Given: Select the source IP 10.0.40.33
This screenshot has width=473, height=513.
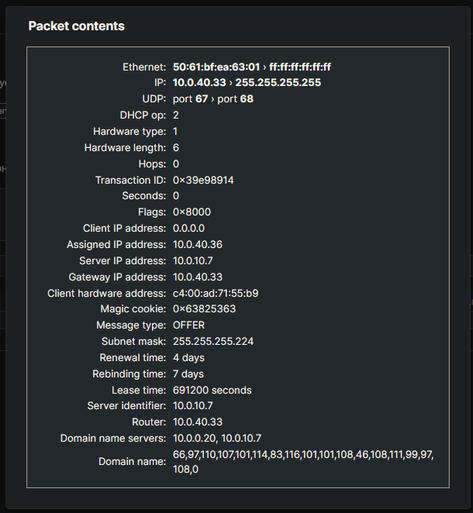Looking at the screenshot, I should [x=199, y=83].
